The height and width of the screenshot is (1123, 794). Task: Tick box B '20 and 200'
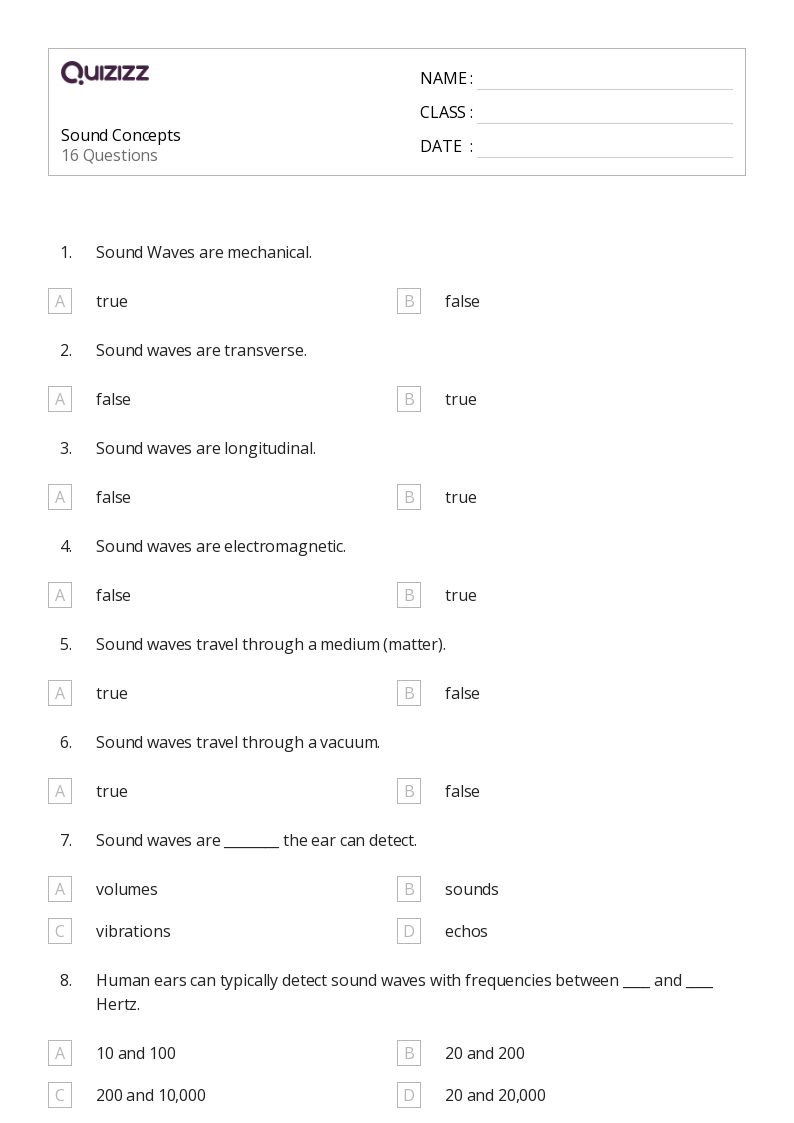point(409,1053)
